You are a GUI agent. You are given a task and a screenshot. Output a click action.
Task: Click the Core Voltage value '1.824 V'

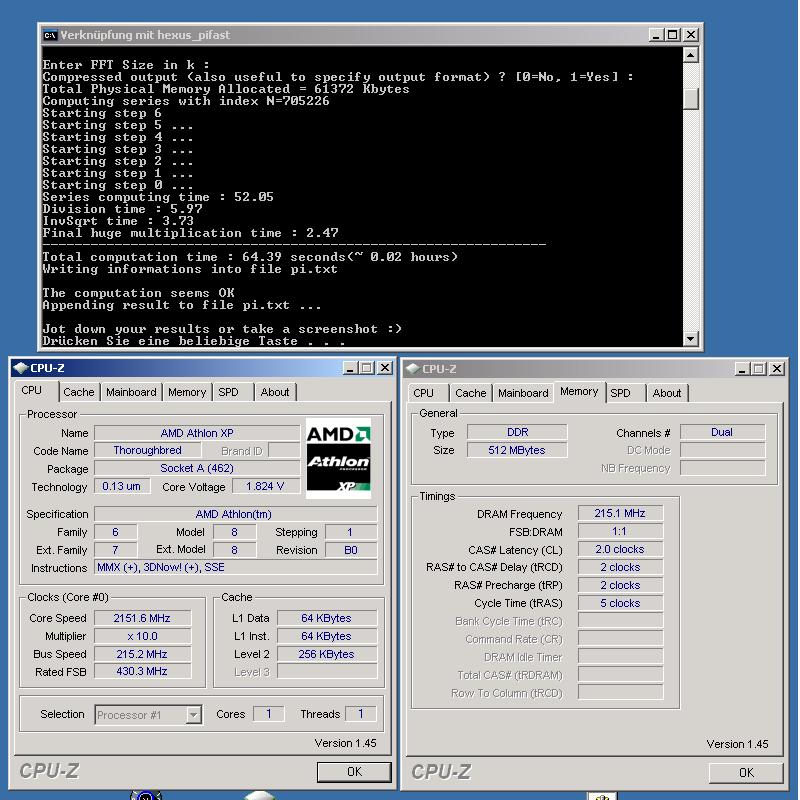coord(265,486)
